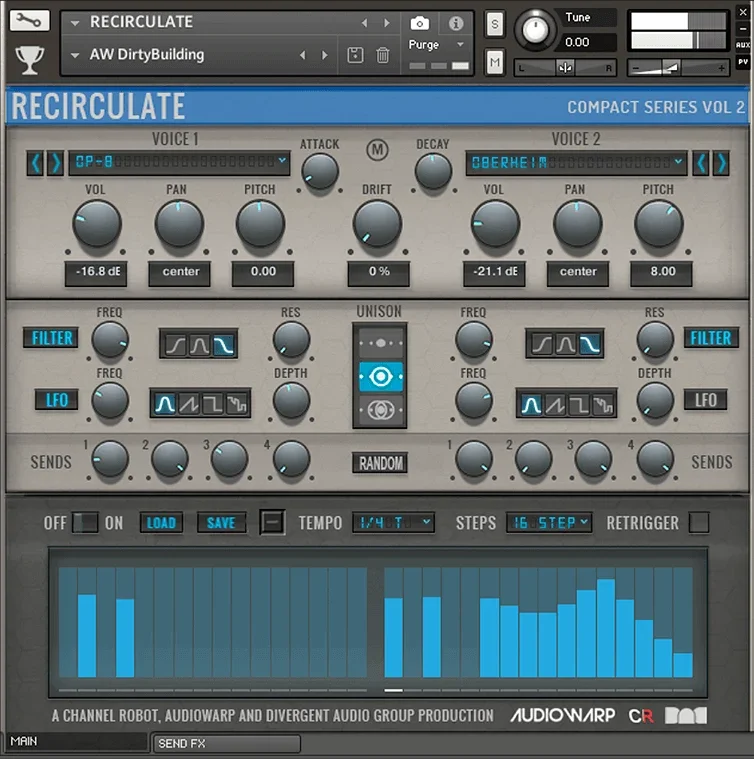Go to next instrument next to RECIRCULATE
This screenshot has height=759, width=754.
click(x=387, y=23)
